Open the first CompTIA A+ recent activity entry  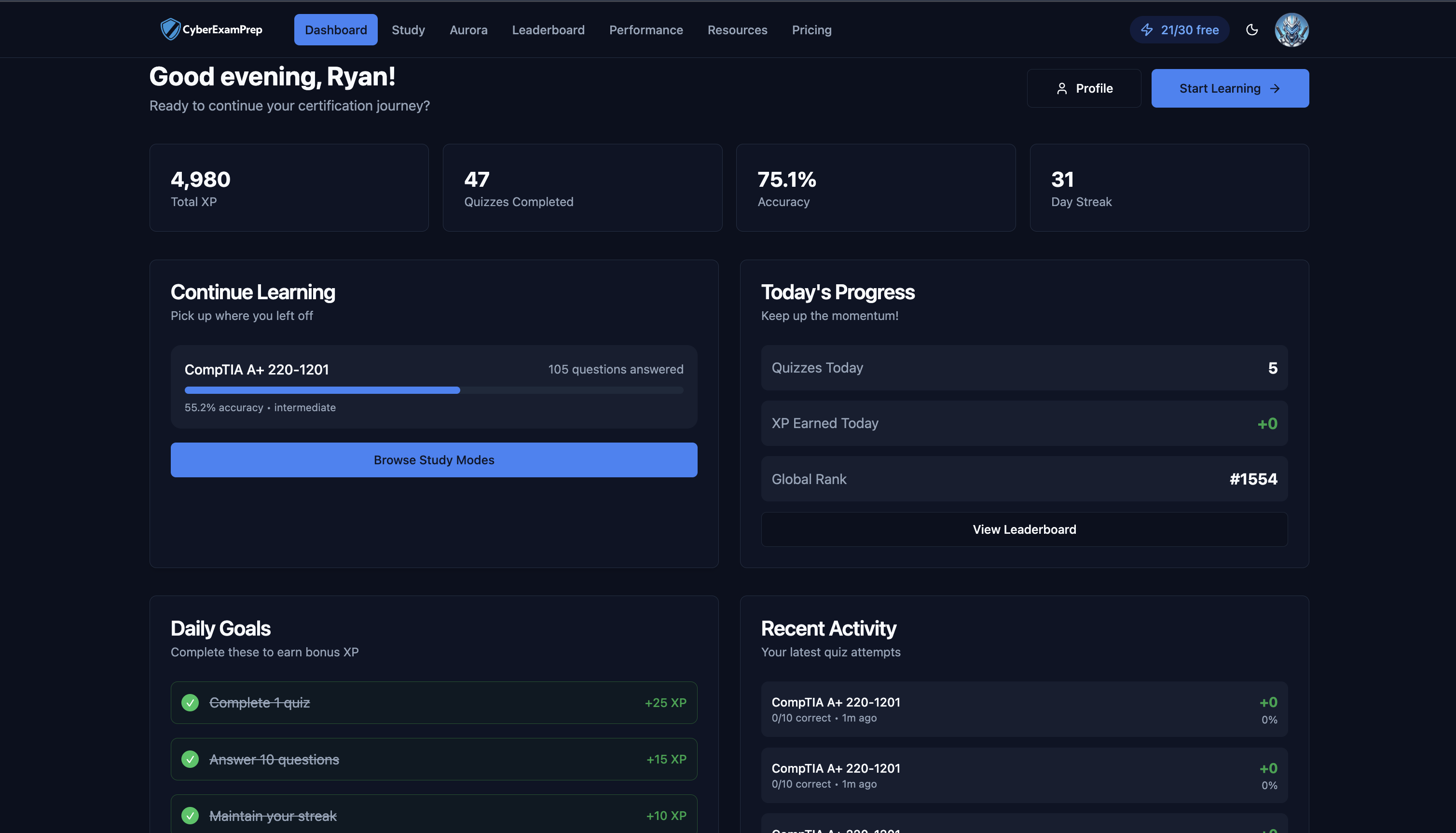click(x=1024, y=709)
